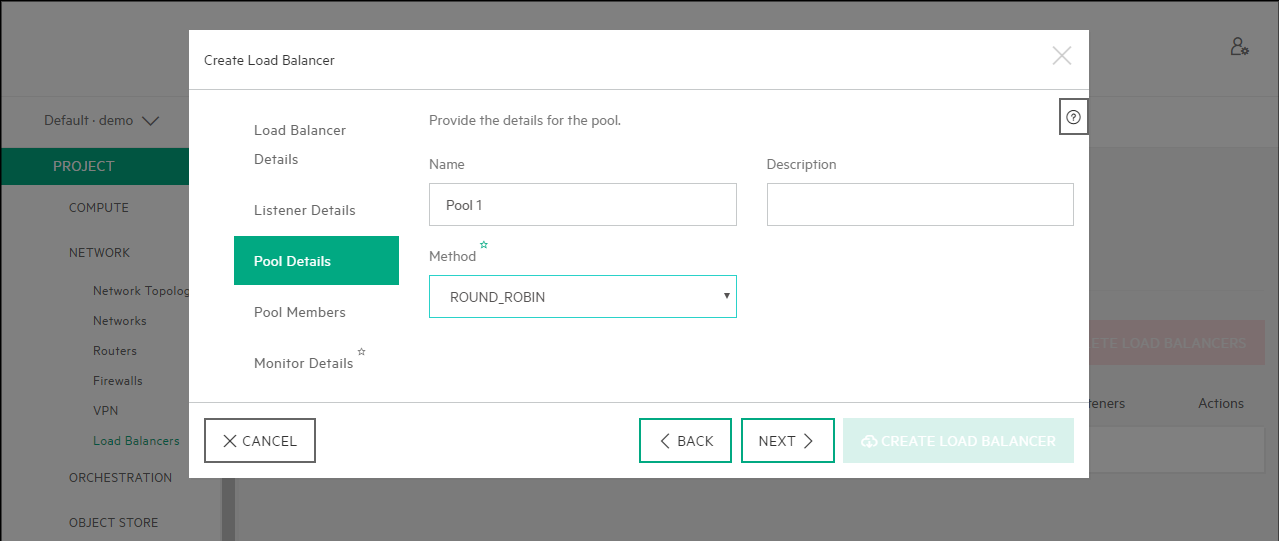Image resolution: width=1279 pixels, height=541 pixels.
Task: Open Routers in the Network menu
Action: point(114,351)
